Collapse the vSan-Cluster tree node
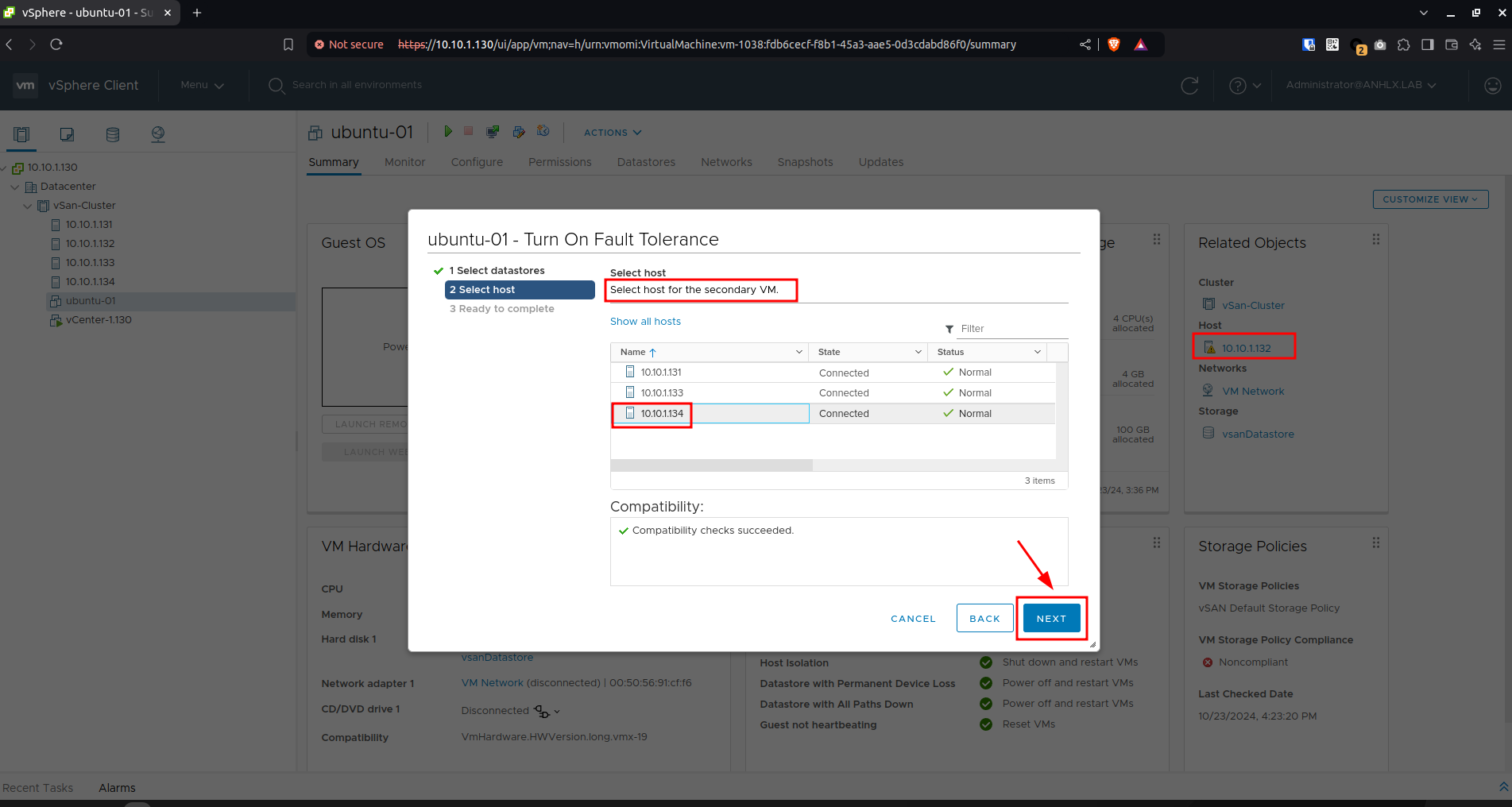This screenshot has width=1512, height=807. tap(28, 206)
